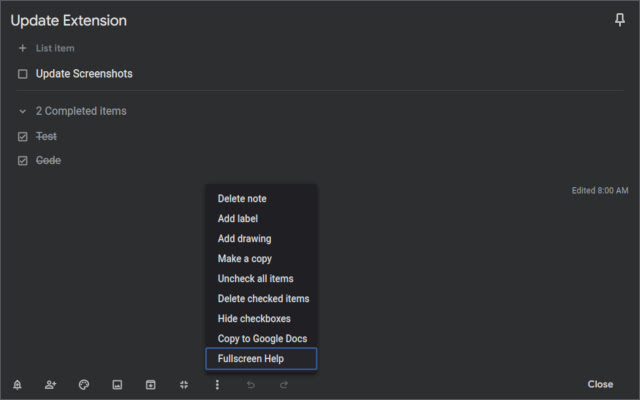Click the add image icon
The height and width of the screenshot is (400, 640).
[117, 384]
